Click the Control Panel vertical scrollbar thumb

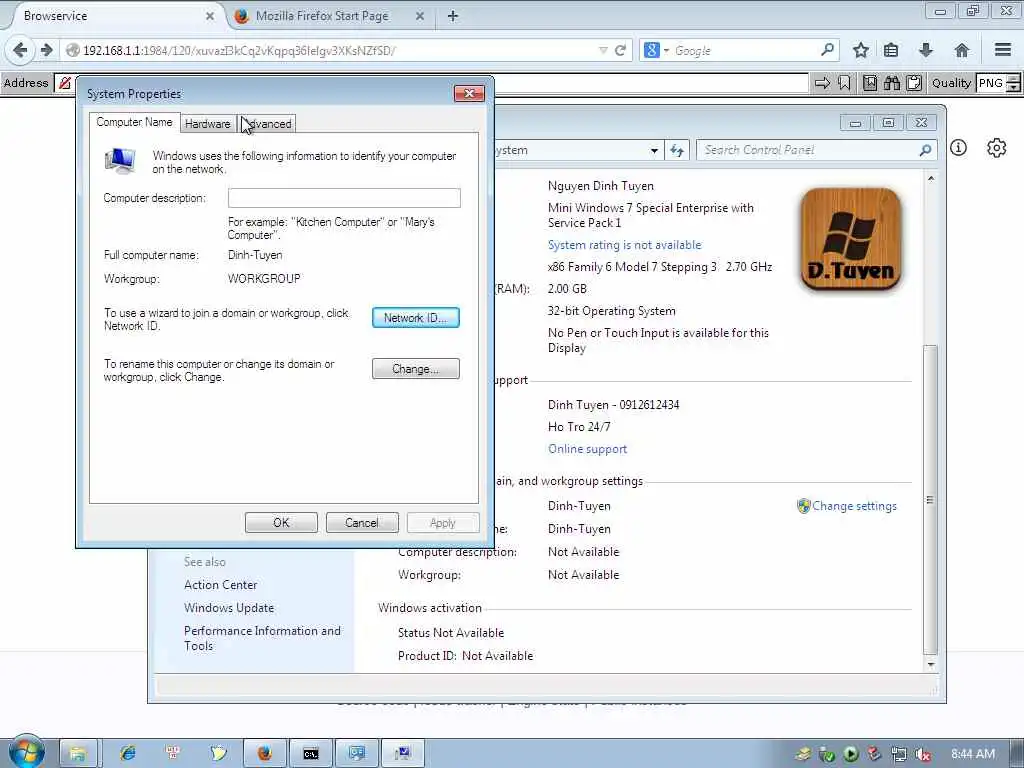(x=931, y=500)
